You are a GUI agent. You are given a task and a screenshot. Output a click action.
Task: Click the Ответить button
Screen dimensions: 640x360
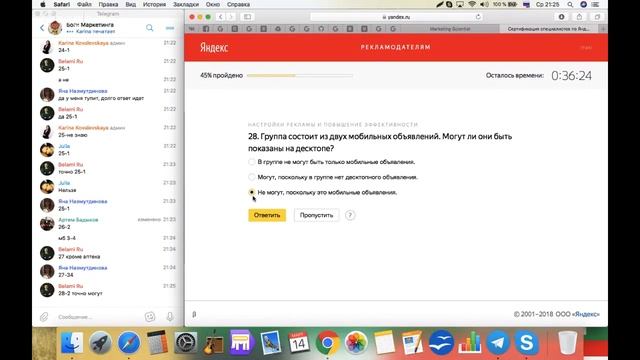(x=267, y=215)
